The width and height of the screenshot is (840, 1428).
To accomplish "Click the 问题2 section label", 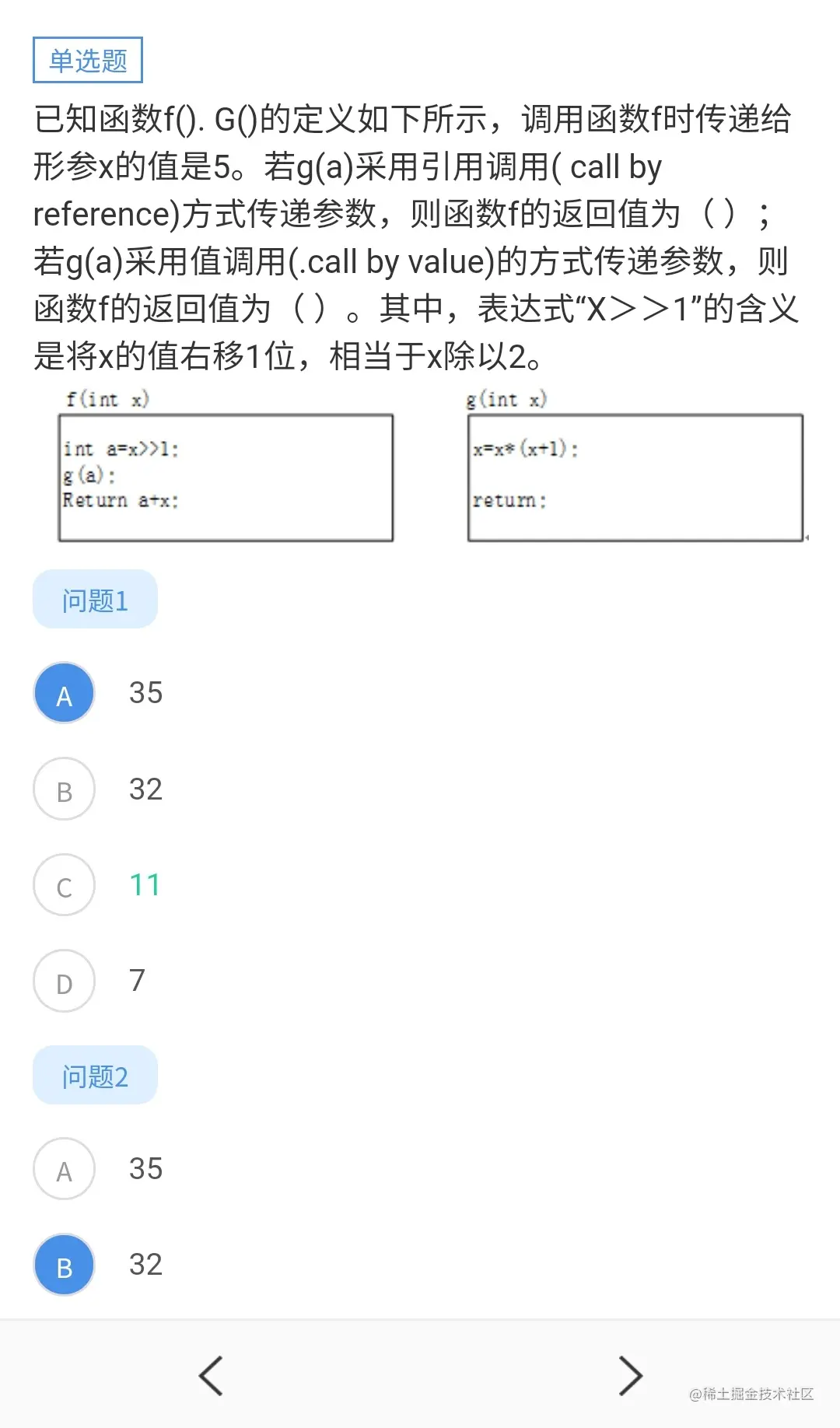I will click(x=94, y=1075).
